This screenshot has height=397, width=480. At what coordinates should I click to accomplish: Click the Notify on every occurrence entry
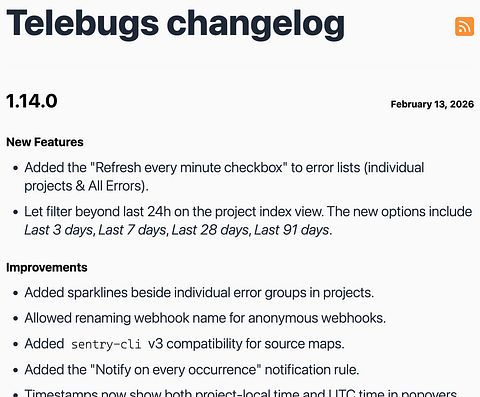[x=192, y=370]
